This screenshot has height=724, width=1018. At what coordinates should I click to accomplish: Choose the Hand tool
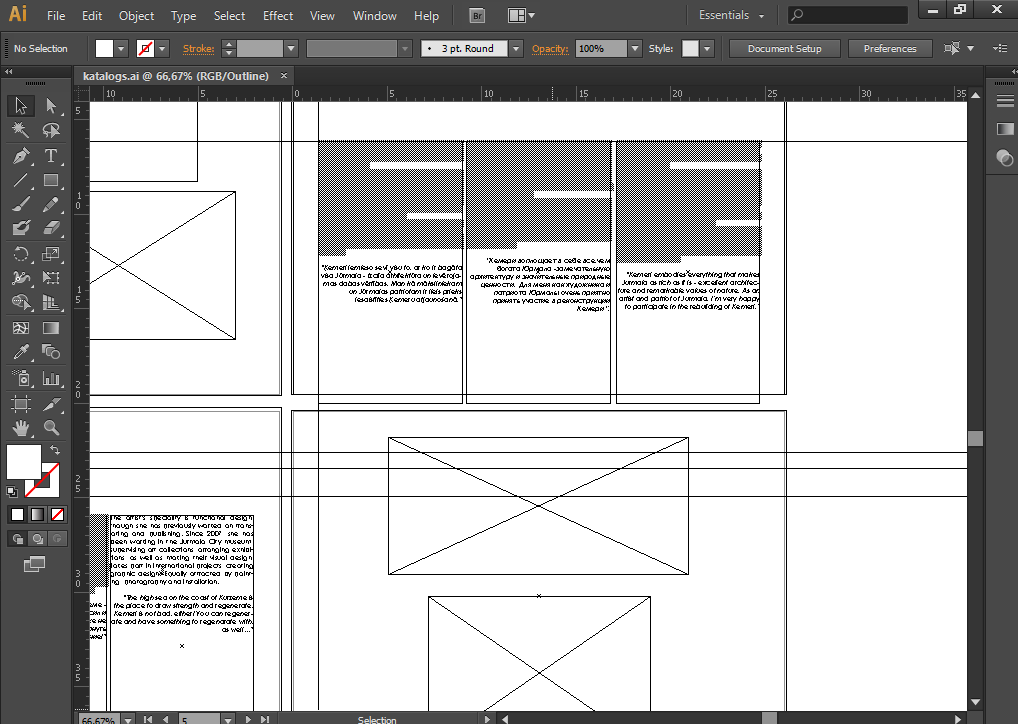[20, 428]
